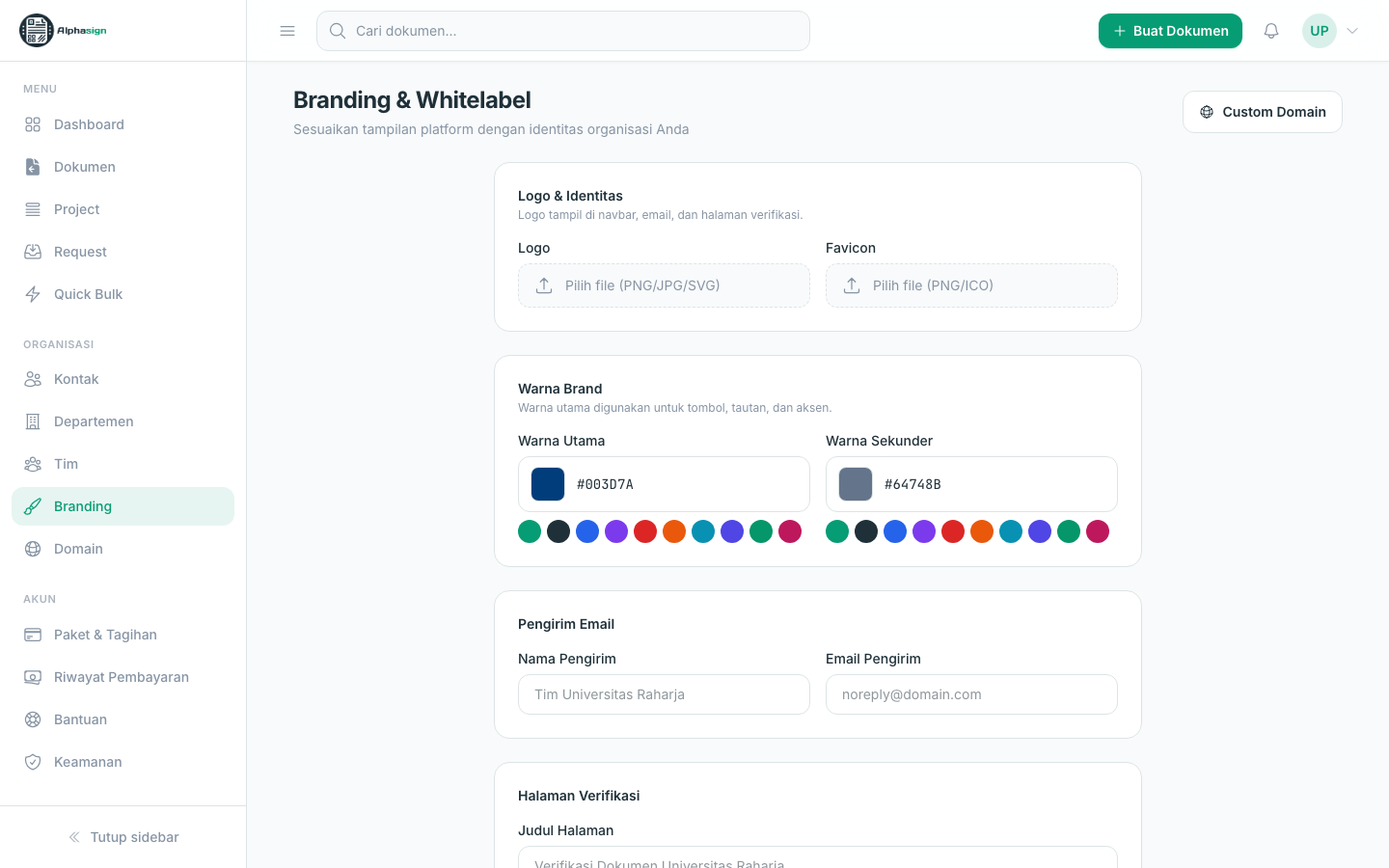Select the crimson preset under Warna Utama
The image size is (1389, 868).
[x=790, y=531]
